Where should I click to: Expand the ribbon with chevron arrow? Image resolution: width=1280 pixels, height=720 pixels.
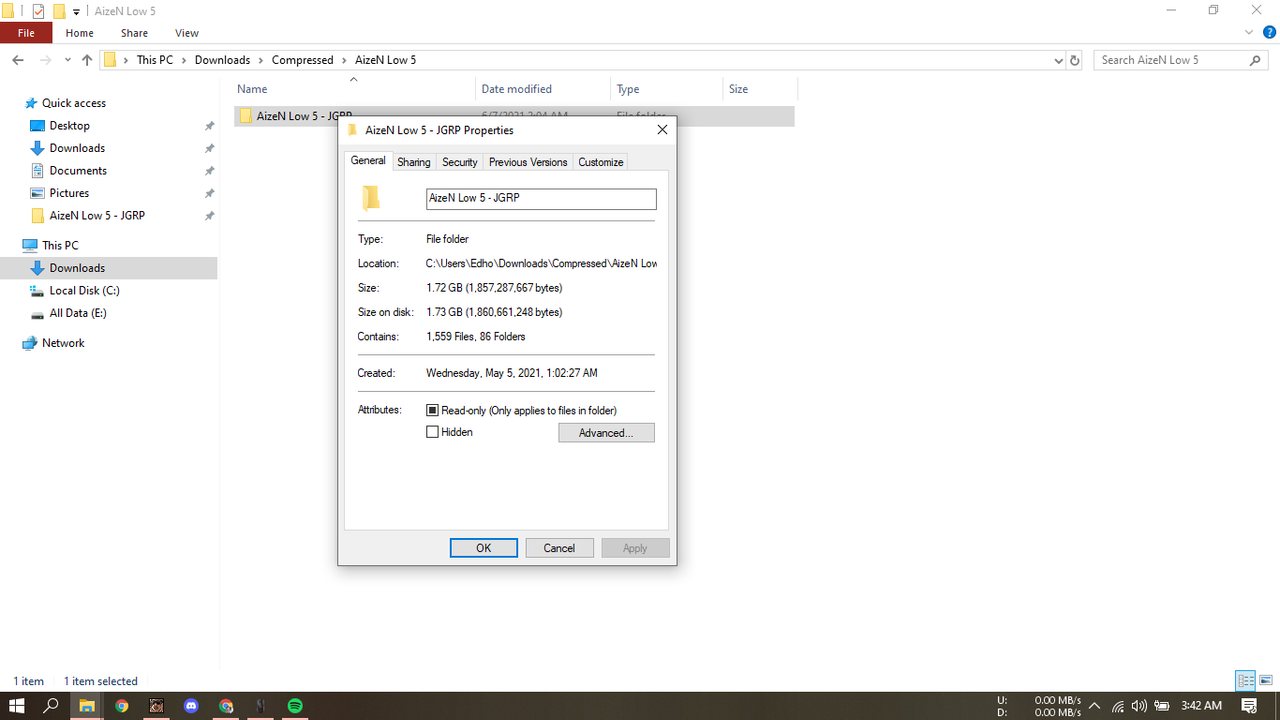[x=1249, y=33]
